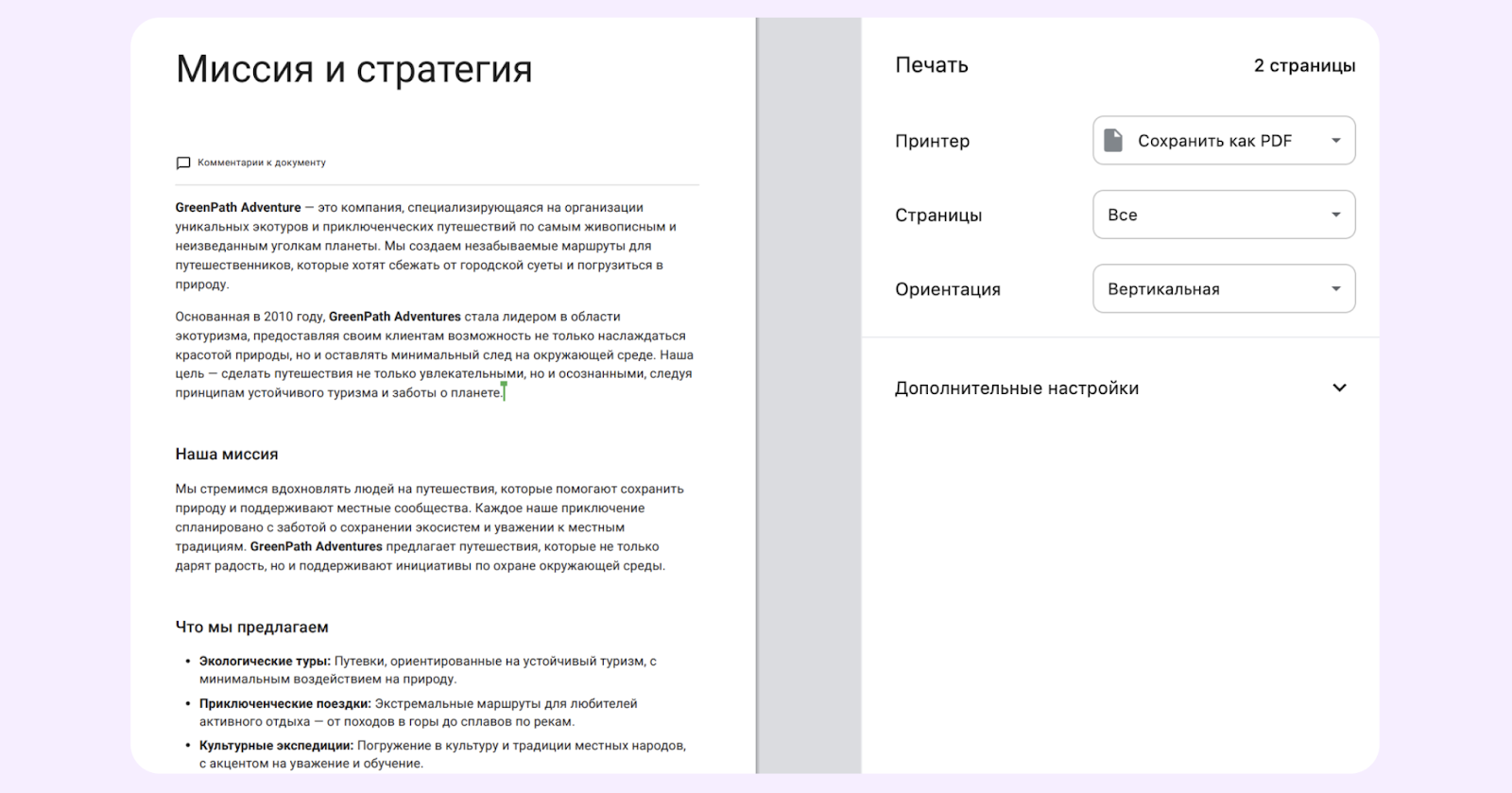This screenshot has height=793, width=1512.
Task: Click the 'Культурные экспедиции:' bullet item
Action: coord(276,746)
